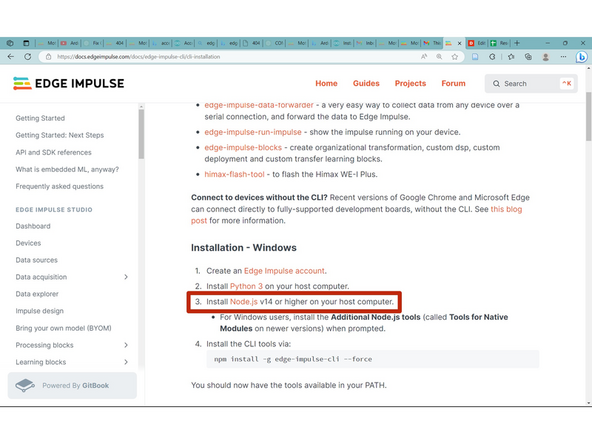Image resolution: width=592 pixels, height=444 pixels.
Task: Reload the page with the refresh icon
Action: [28, 57]
